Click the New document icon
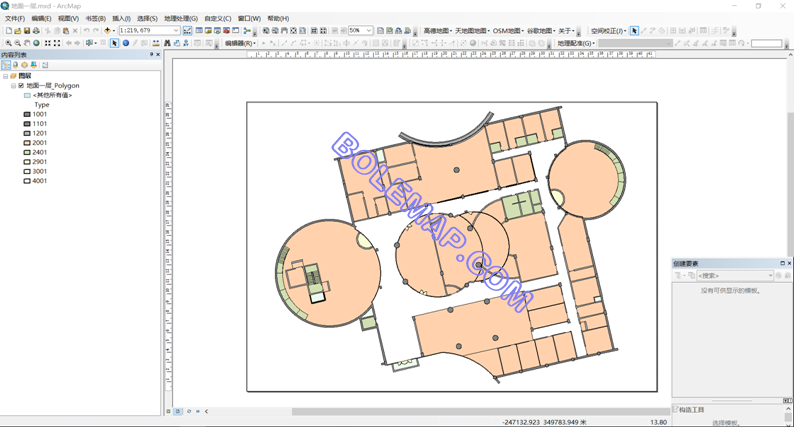Viewport: 794px width, 427px height. click(9, 31)
